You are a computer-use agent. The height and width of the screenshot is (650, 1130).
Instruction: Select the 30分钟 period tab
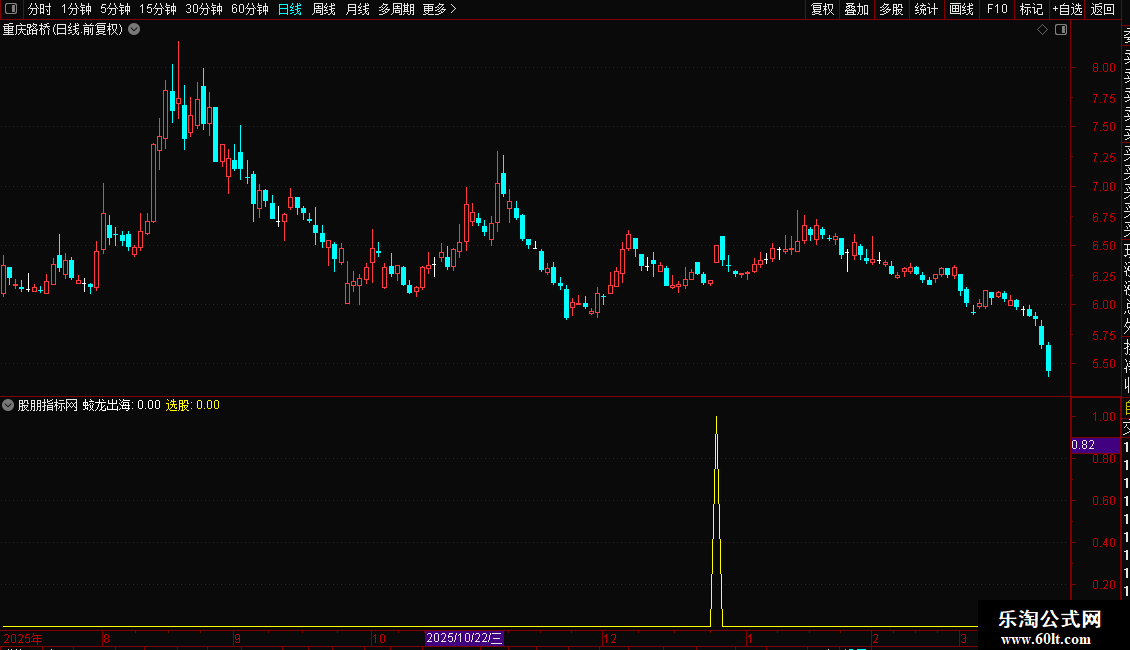pyautogui.click(x=204, y=9)
